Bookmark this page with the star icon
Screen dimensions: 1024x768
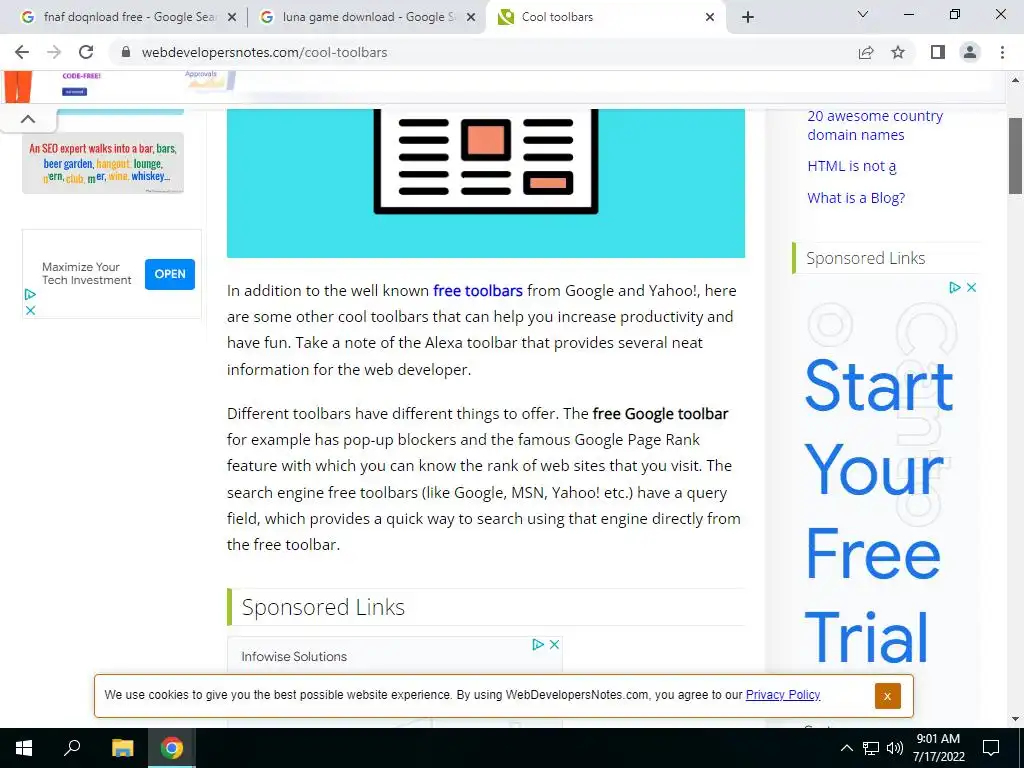pyautogui.click(x=898, y=52)
